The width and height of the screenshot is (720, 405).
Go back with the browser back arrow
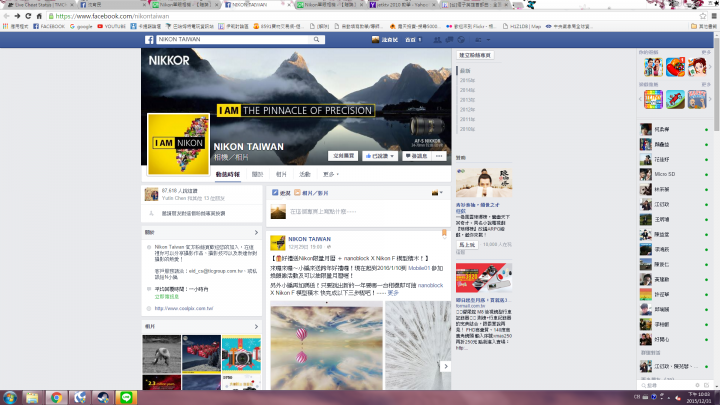(x=6, y=16)
